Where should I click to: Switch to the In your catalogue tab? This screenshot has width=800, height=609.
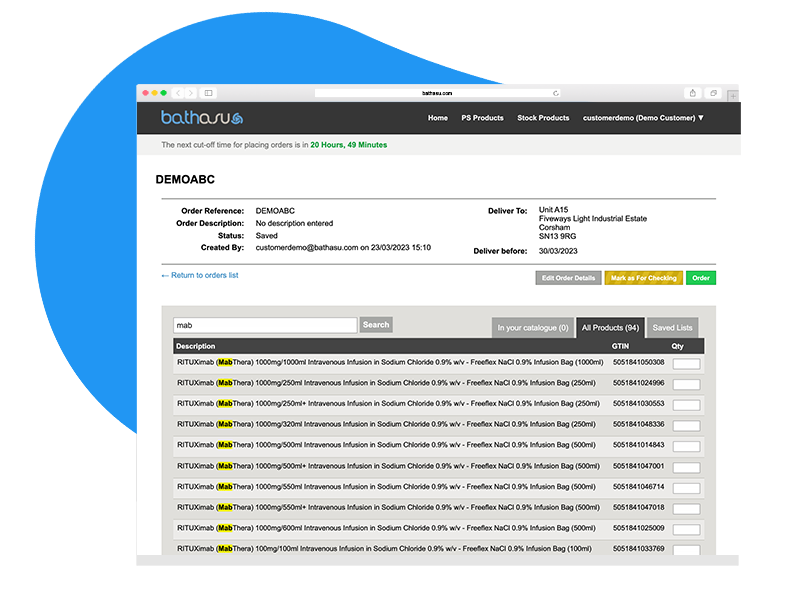[533, 327]
